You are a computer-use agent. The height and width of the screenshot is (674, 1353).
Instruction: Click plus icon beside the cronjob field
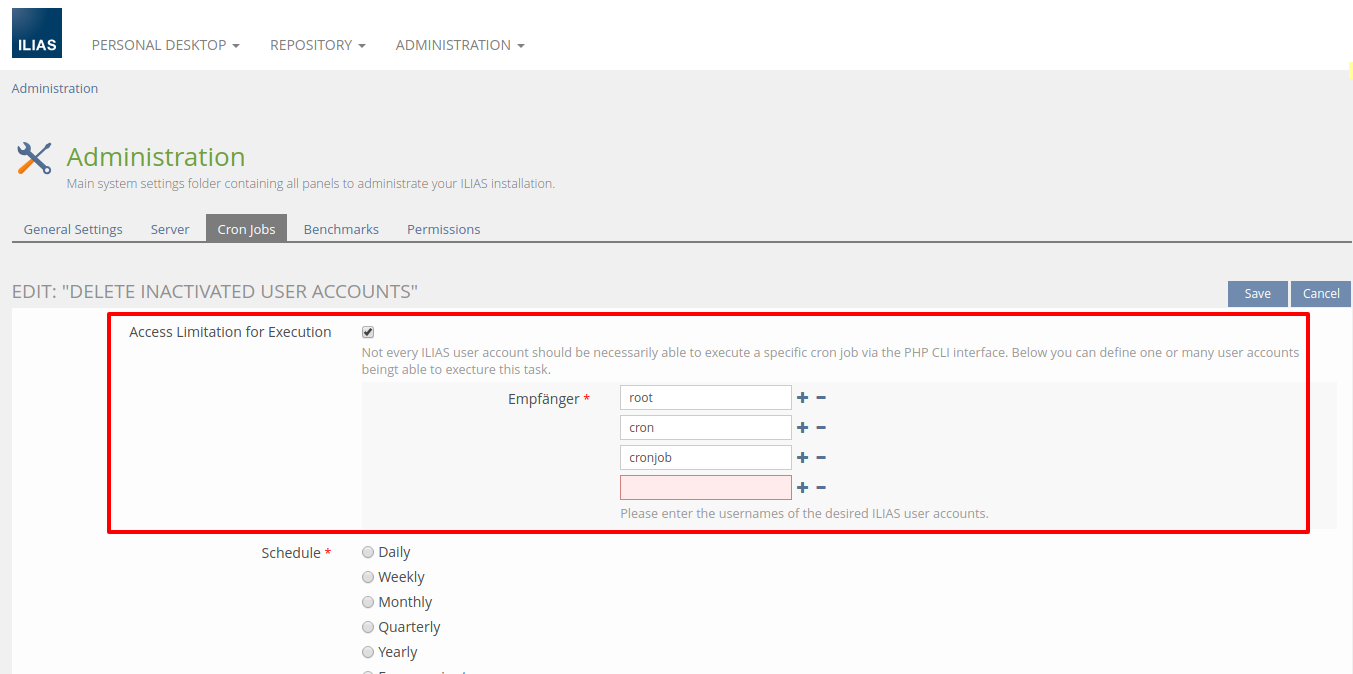(802, 458)
